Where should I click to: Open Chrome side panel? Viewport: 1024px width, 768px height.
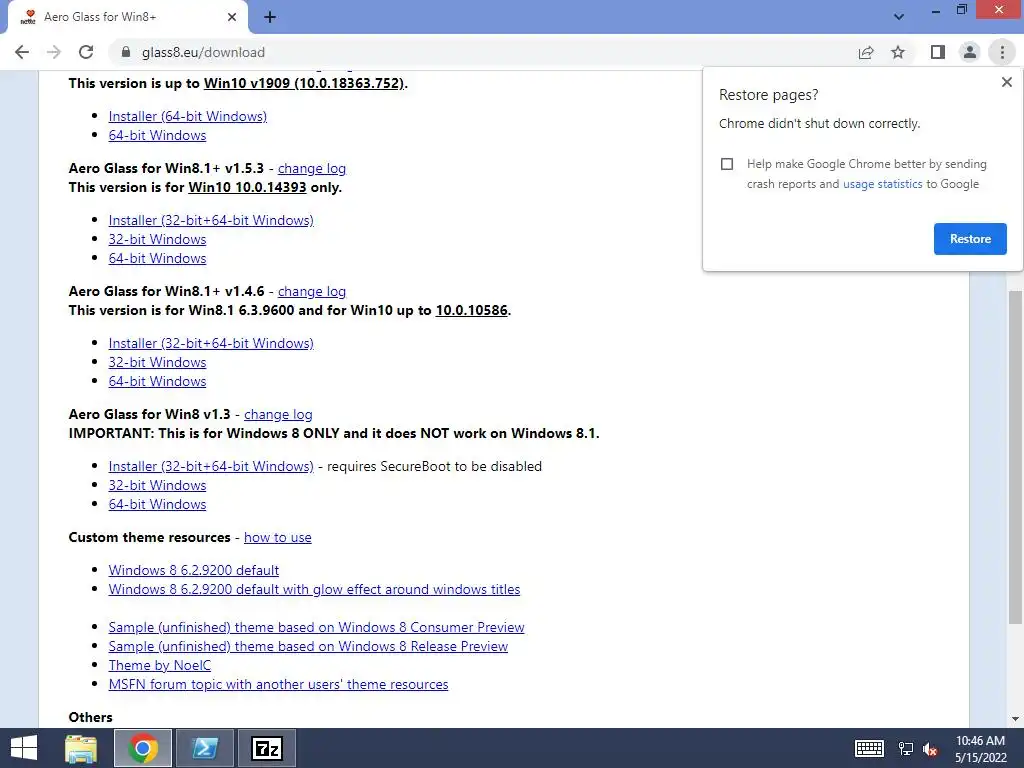coord(938,52)
